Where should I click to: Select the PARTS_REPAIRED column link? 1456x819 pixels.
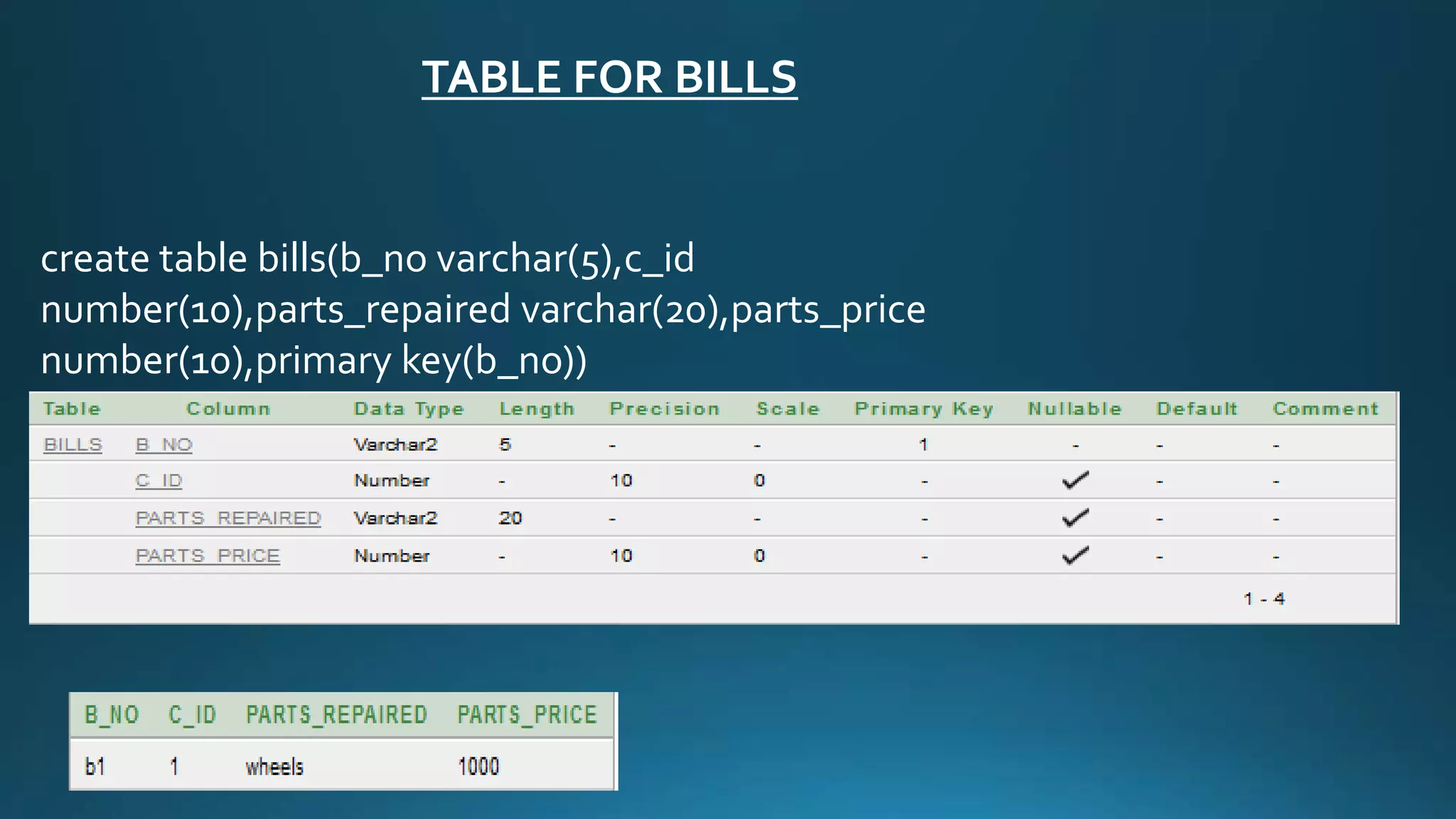coord(228,518)
